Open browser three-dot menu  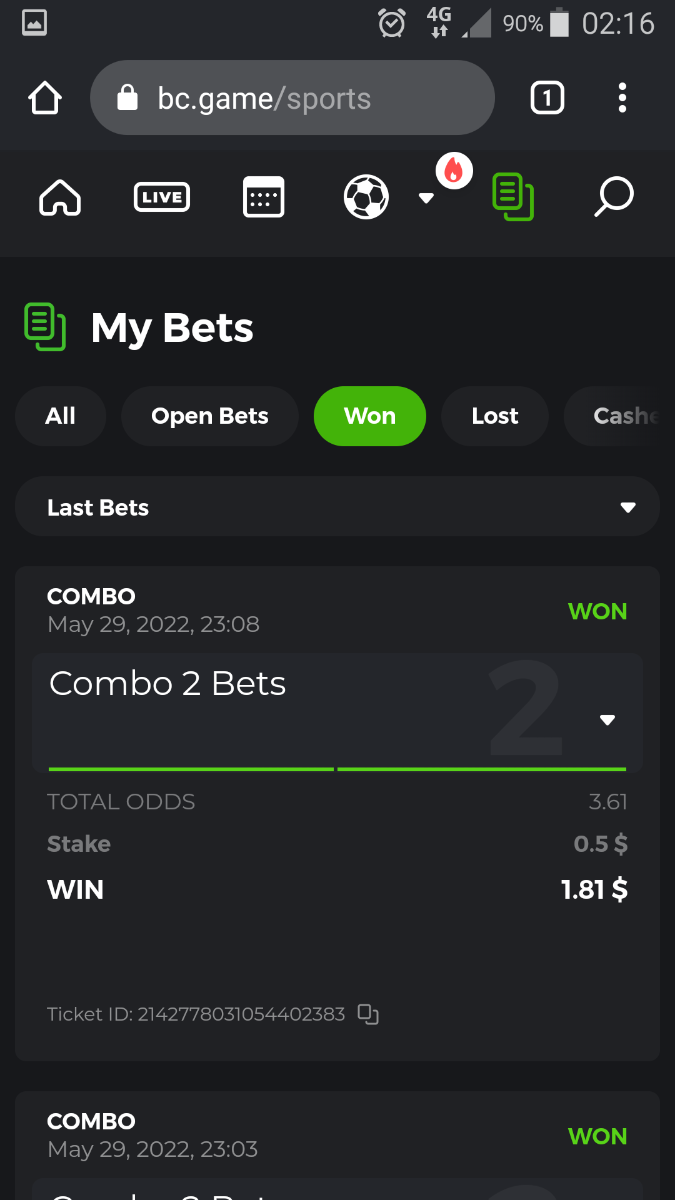pos(622,98)
